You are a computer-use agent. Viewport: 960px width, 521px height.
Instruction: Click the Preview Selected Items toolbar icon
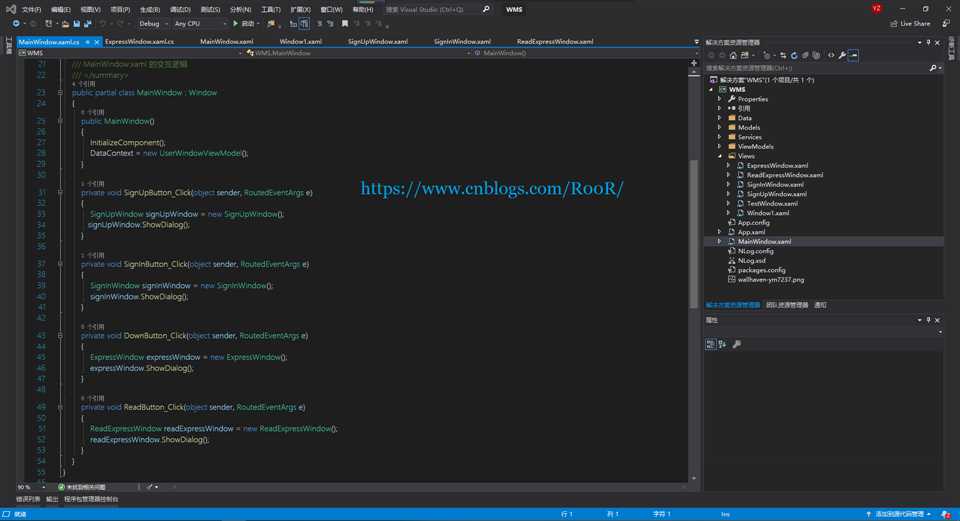point(853,55)
